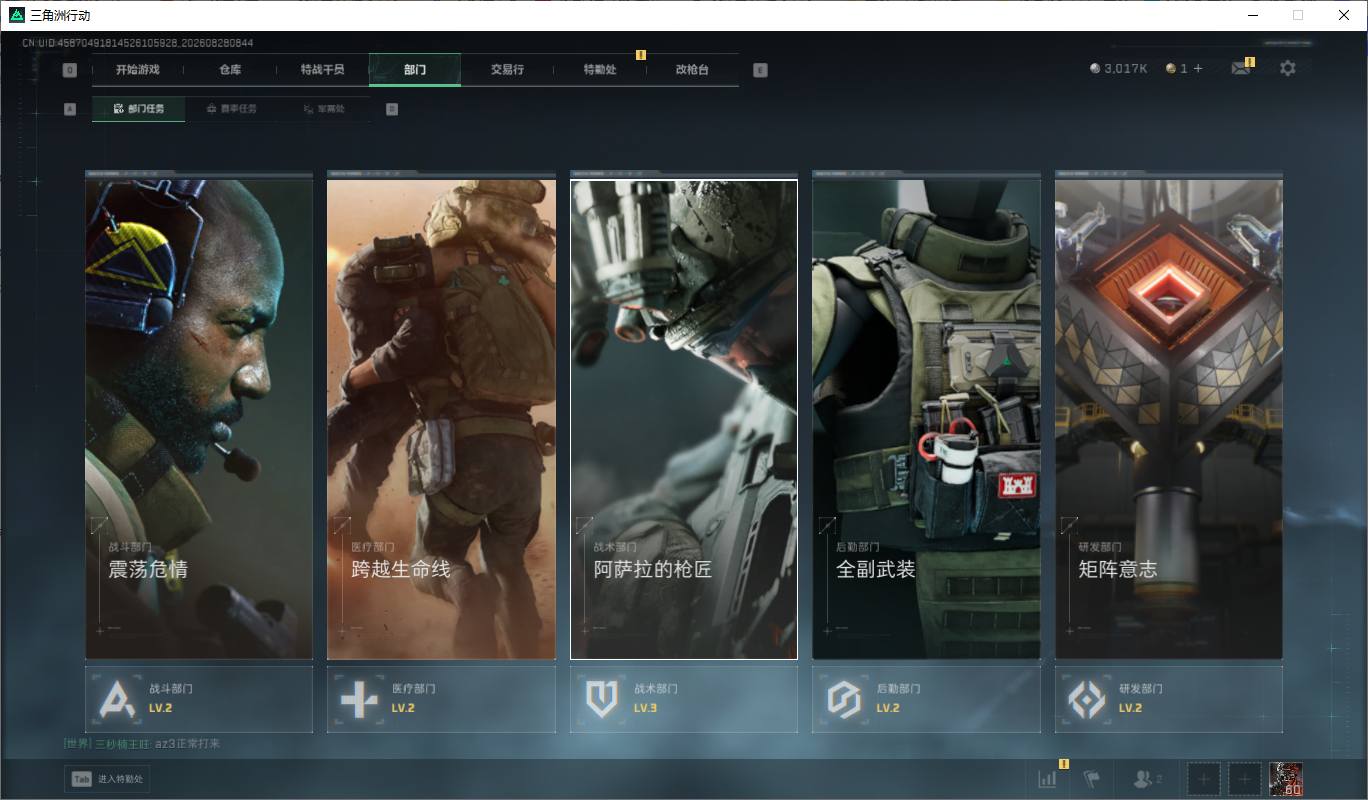Click the E key hint right of tabs
Image resolution: width=1368 pixels, height=800 pixels.
(760, 70)
